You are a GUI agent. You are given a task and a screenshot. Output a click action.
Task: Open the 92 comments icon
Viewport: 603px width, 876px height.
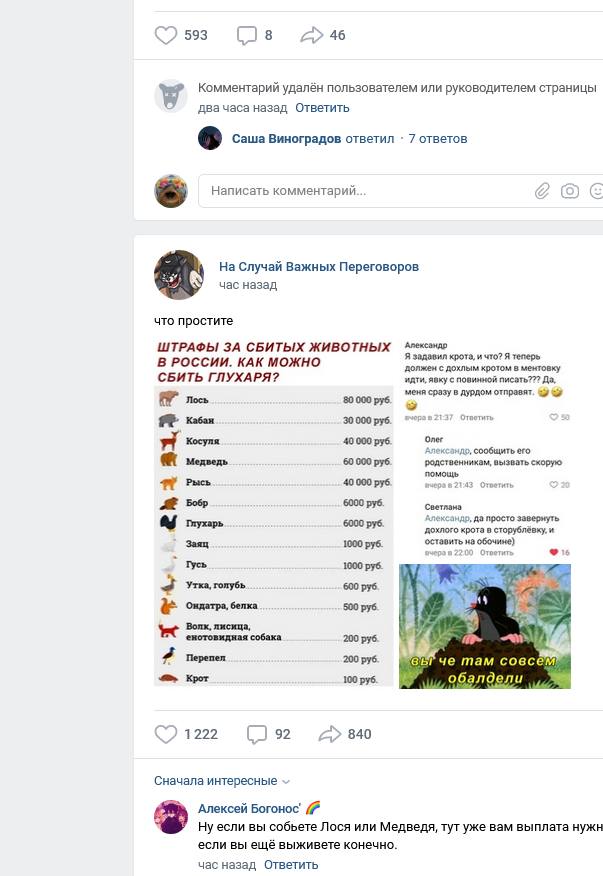(257, 734)
